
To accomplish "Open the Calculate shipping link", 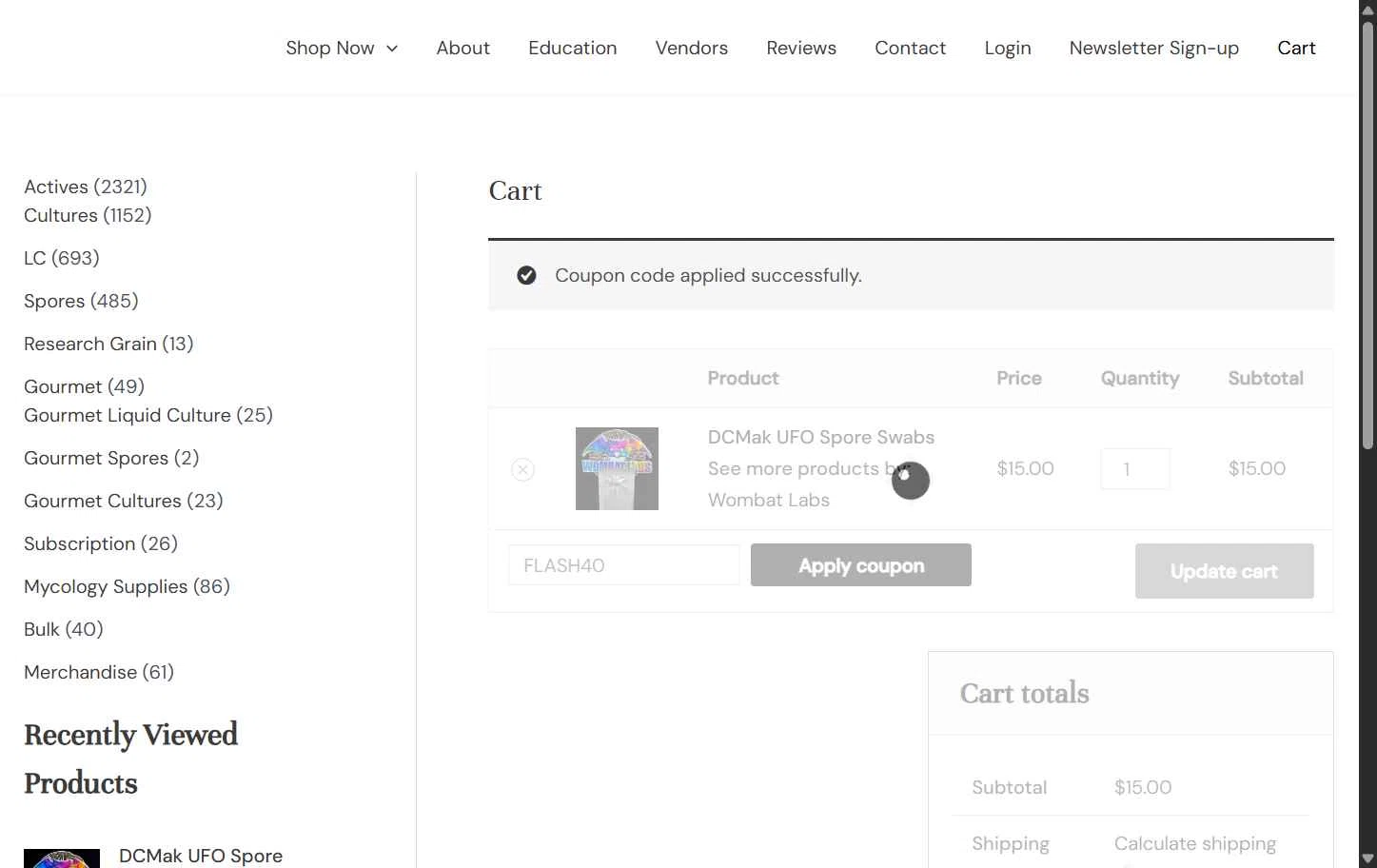I will 1195,843.
